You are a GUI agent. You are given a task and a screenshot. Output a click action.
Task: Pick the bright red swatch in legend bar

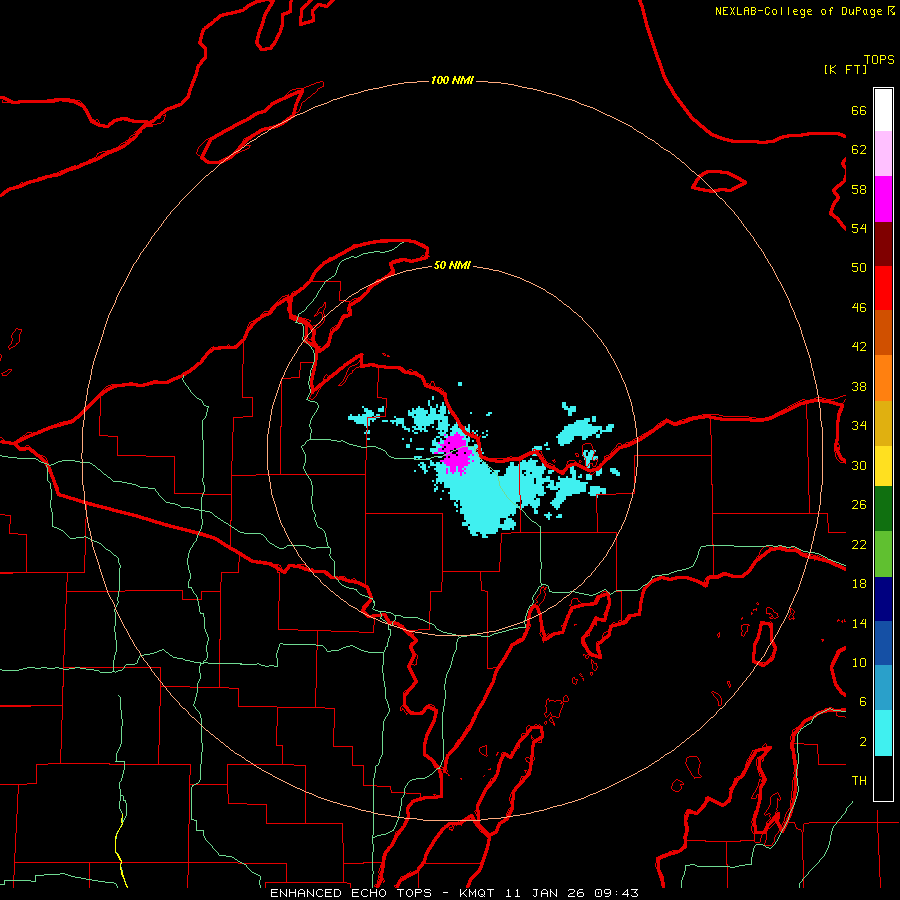(883, 288)
